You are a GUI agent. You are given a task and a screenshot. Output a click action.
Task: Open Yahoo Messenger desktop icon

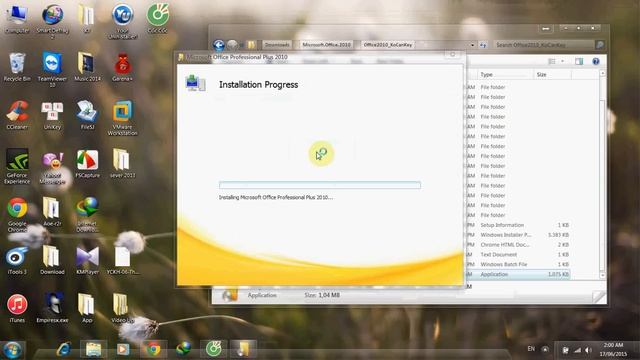(x=52, y=168)
